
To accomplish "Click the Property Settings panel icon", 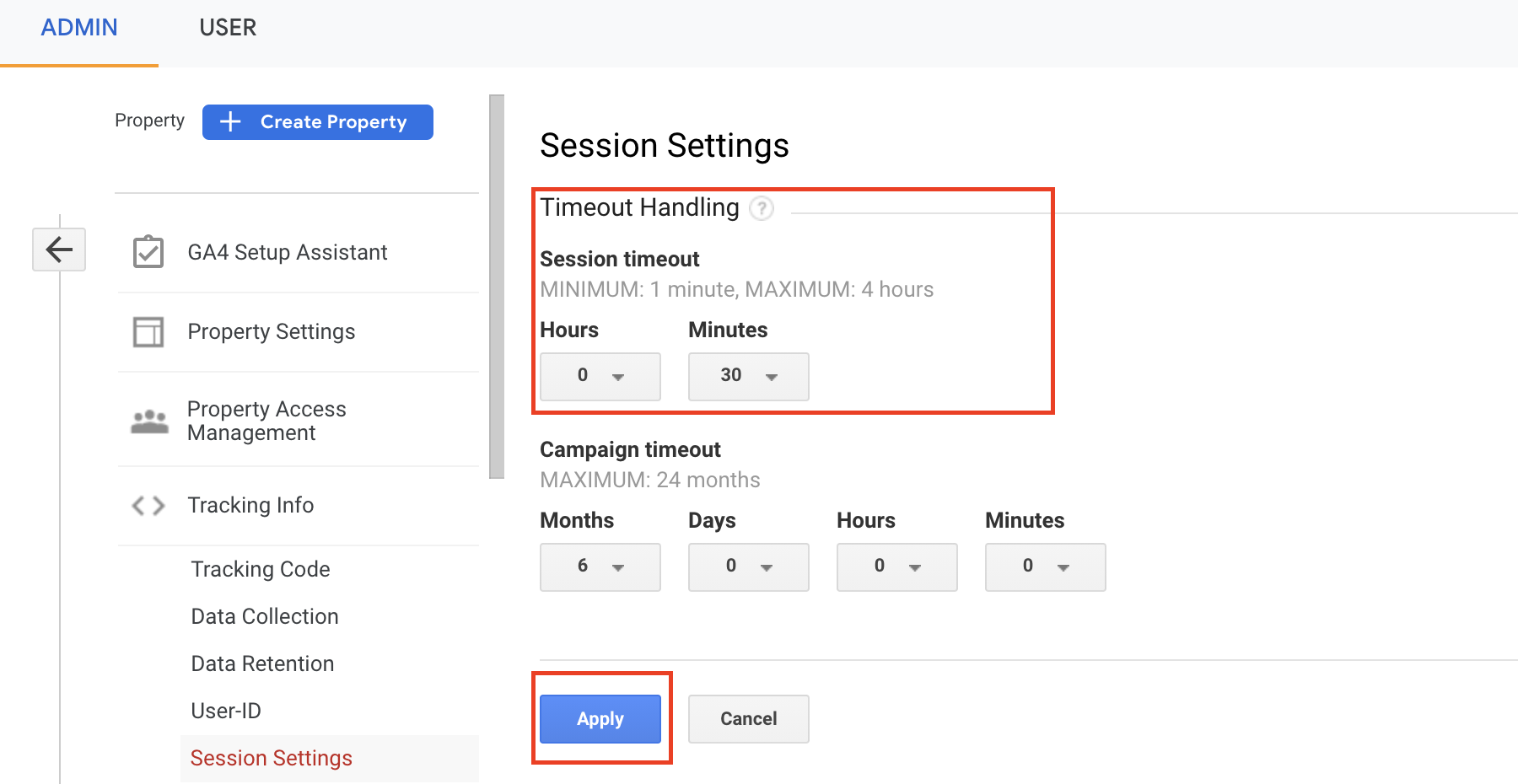I will [148, 331].
